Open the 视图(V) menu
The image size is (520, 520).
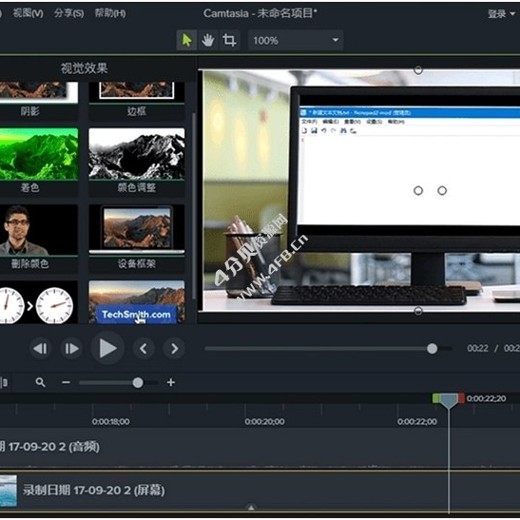pyautogui.click(x=28, y=13)
